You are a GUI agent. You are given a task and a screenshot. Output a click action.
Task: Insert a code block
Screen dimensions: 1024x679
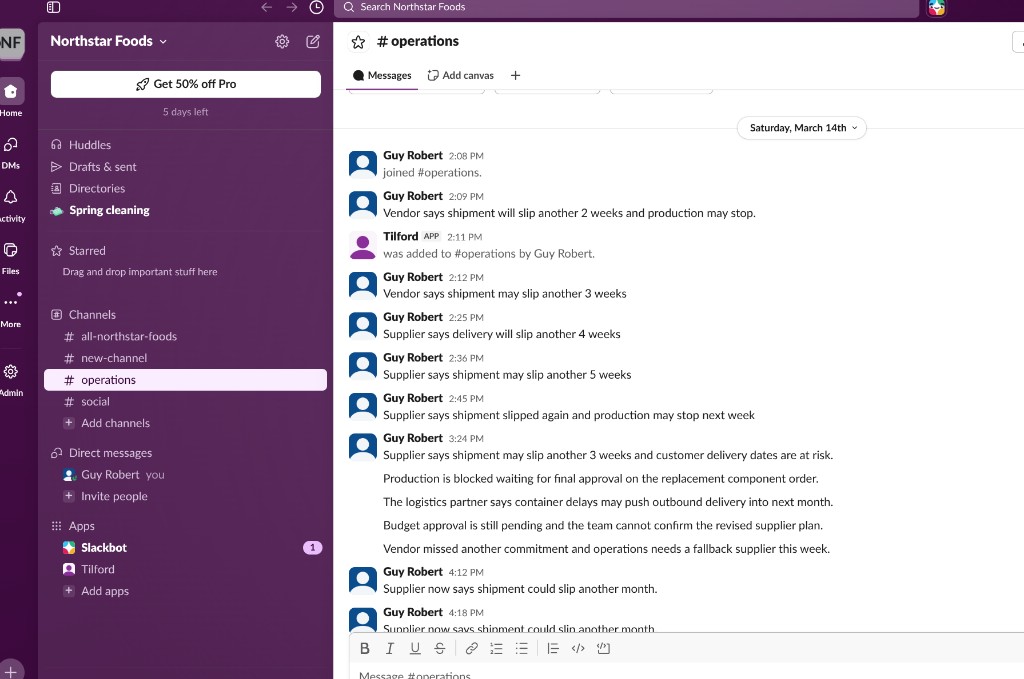603,648
